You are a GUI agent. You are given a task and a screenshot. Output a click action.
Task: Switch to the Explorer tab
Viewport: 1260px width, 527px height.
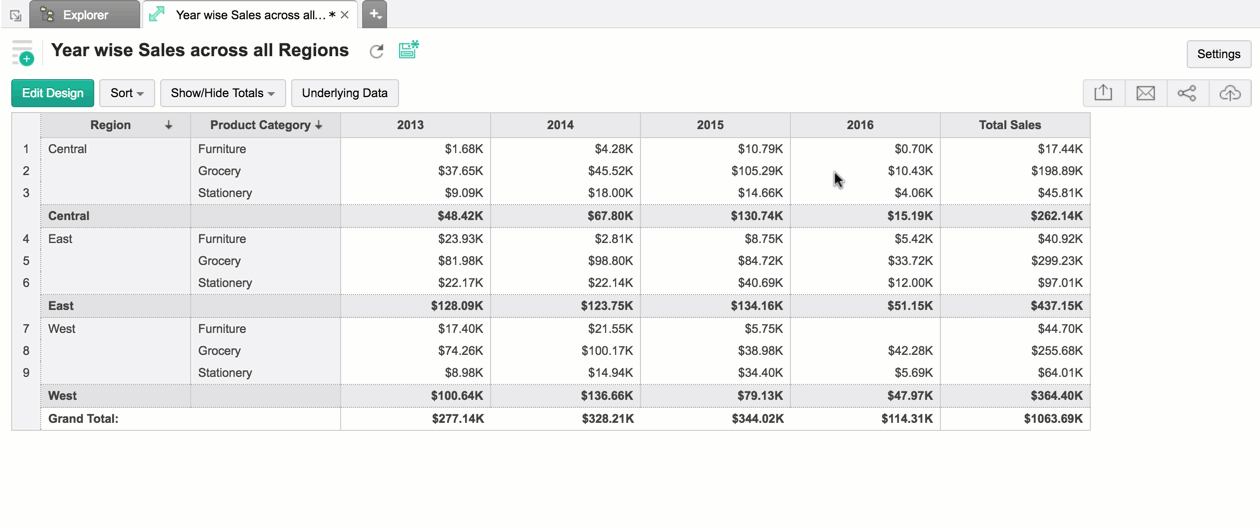click(x=85, y=15)
